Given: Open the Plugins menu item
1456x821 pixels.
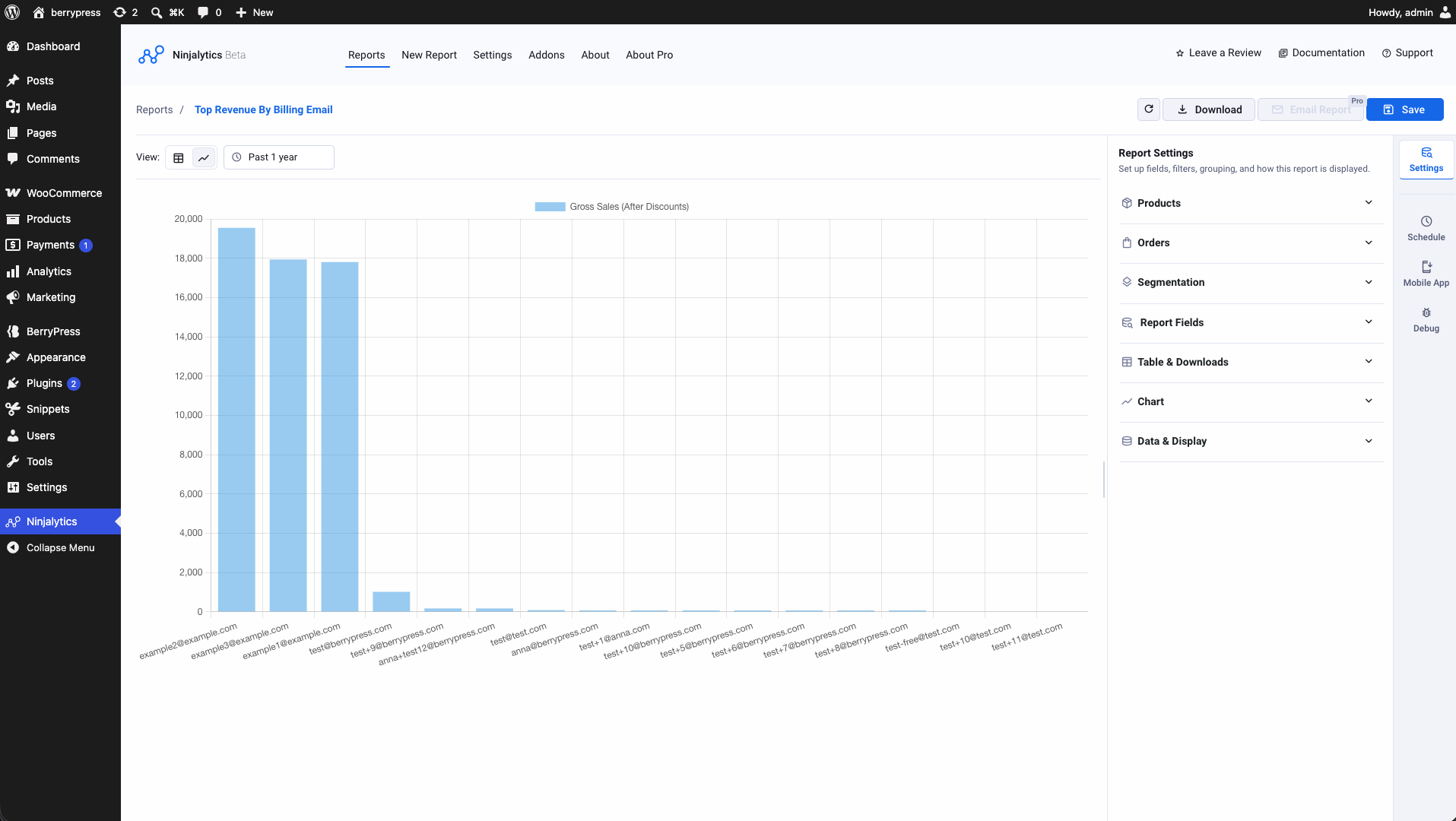Looking at the screenshot, I should (60, 383).
